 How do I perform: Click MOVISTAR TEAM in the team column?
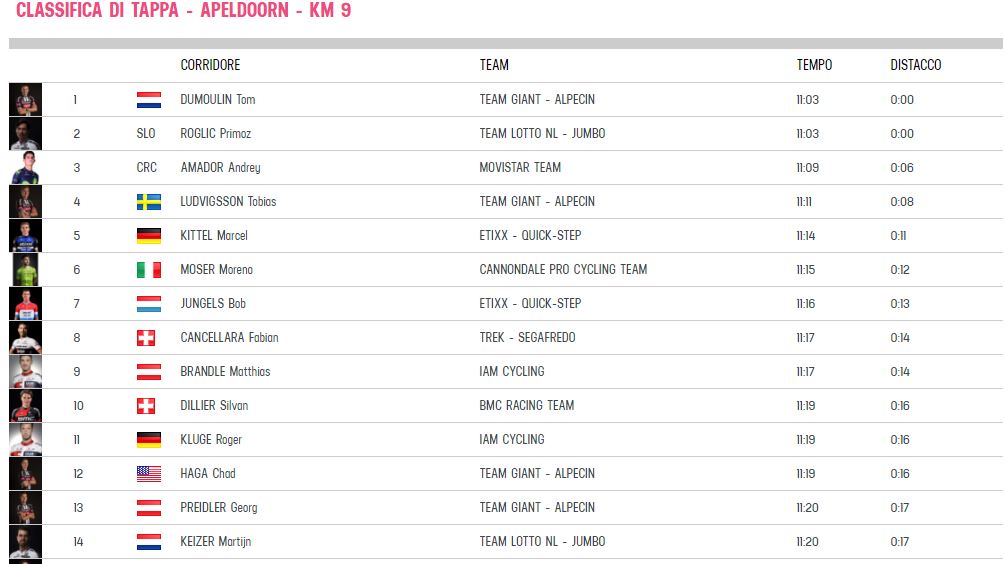(520, 167)
